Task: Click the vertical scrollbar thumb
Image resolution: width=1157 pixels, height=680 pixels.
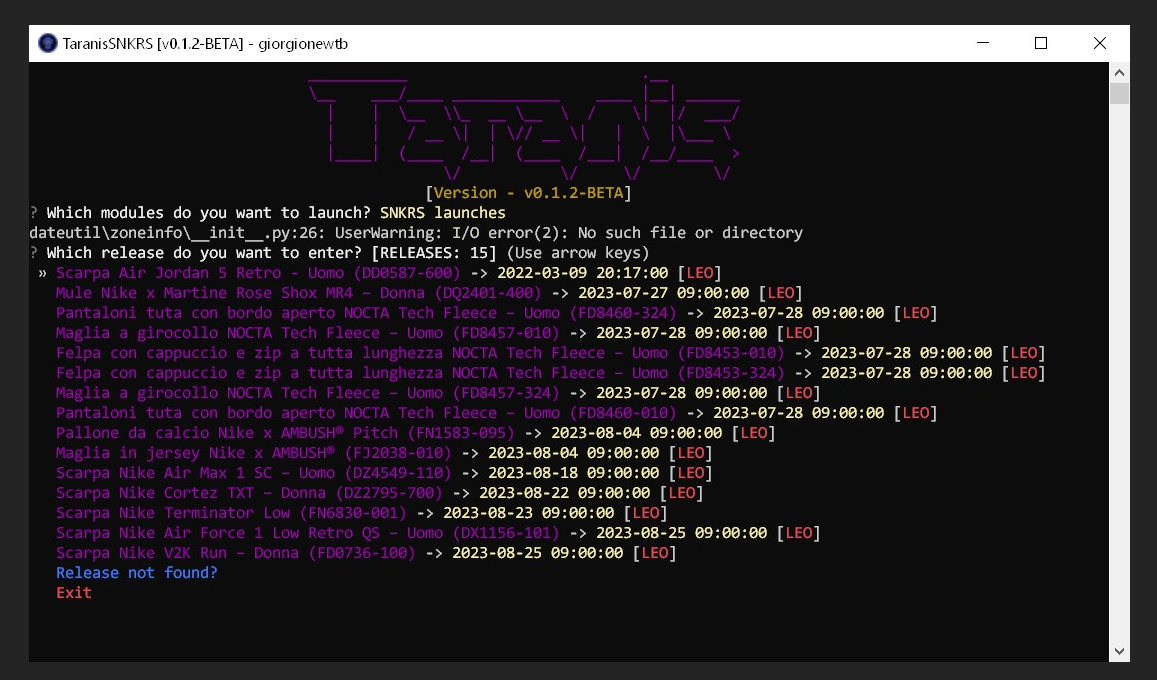Action: (x=1119, y=94)
